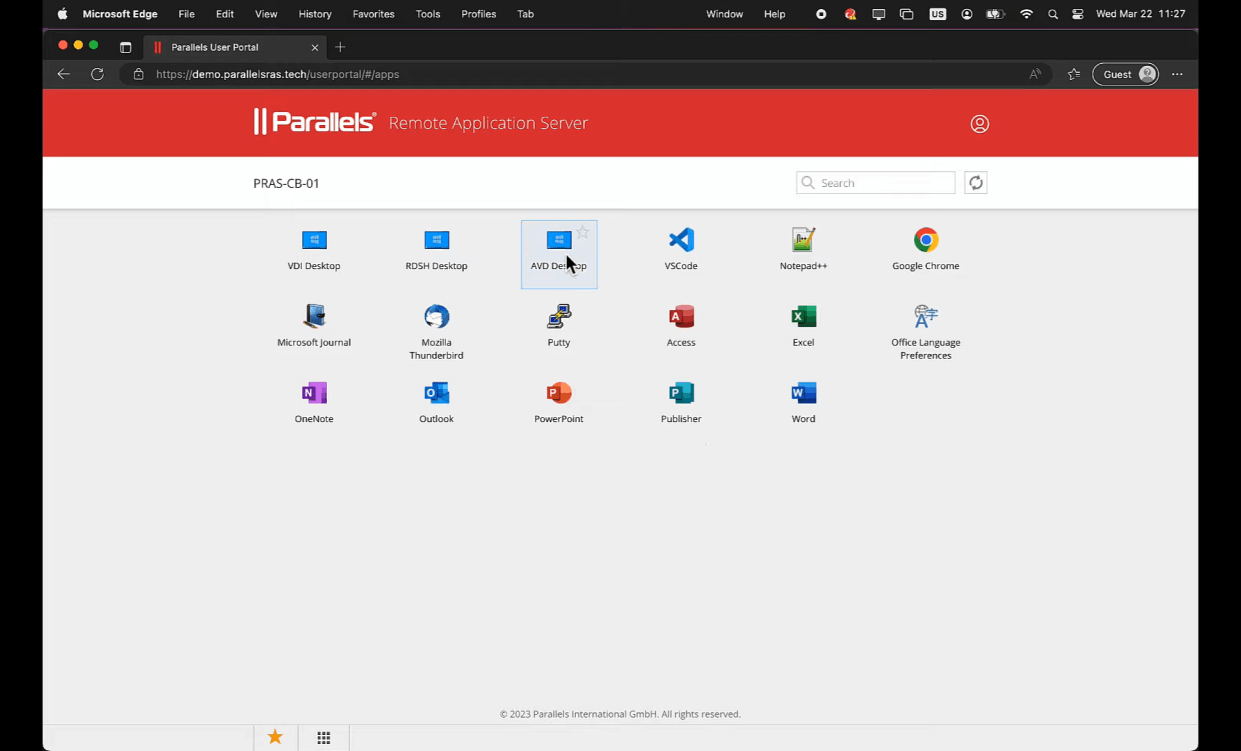Refresh the application list
The image size is (1241, 751).
click(975, 183)
